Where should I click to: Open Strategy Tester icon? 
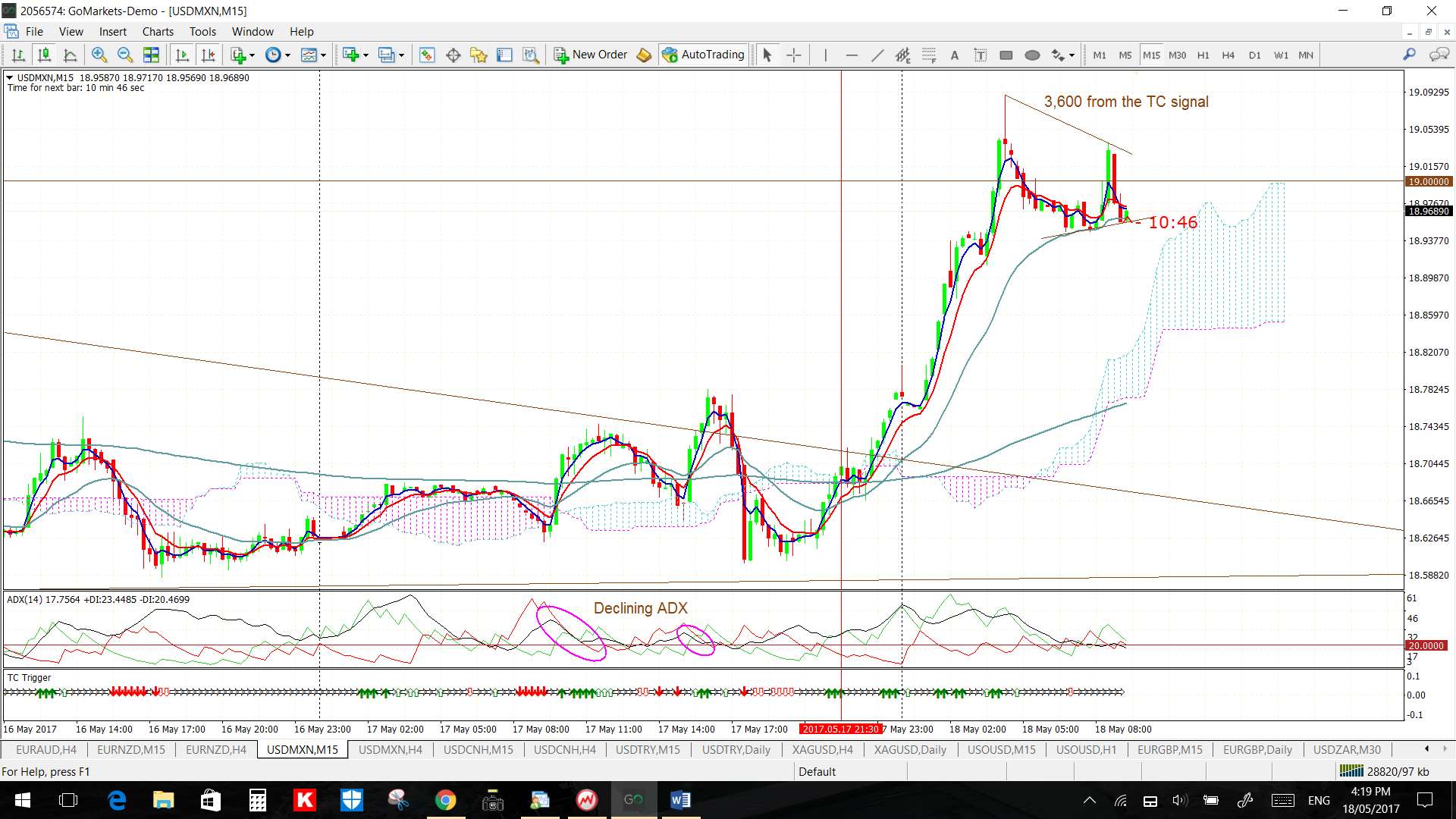[531, 55]
